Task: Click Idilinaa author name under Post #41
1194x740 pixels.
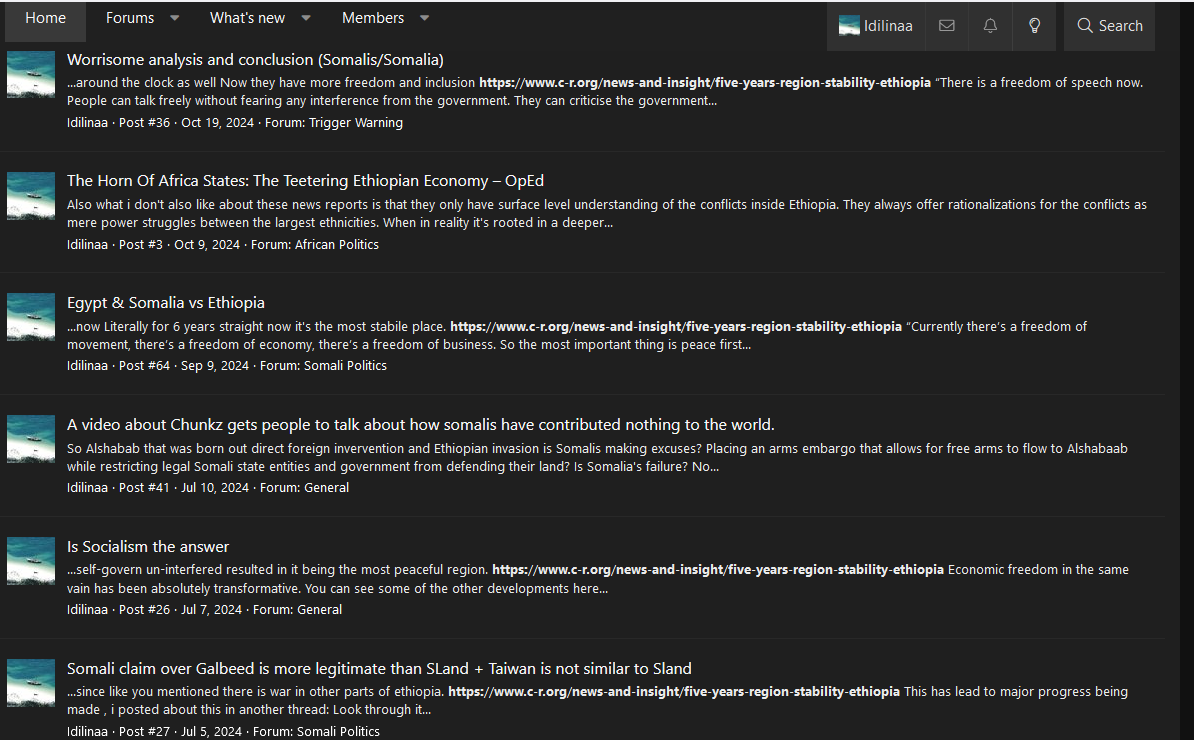Action: click(x=88, y=487)
